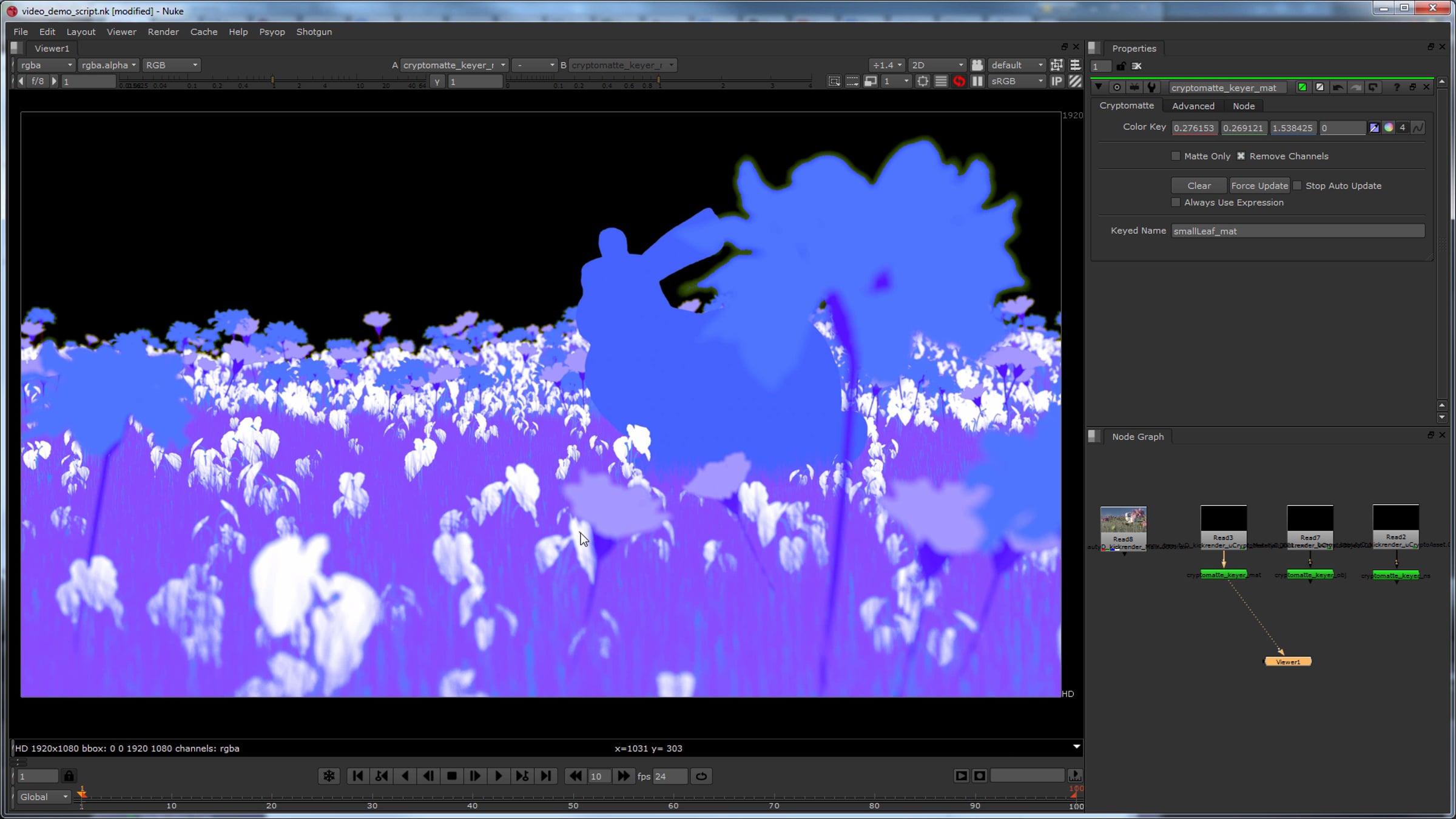Click the viewer pause button
The image size is (1456, 819).
tap(977, 81)
